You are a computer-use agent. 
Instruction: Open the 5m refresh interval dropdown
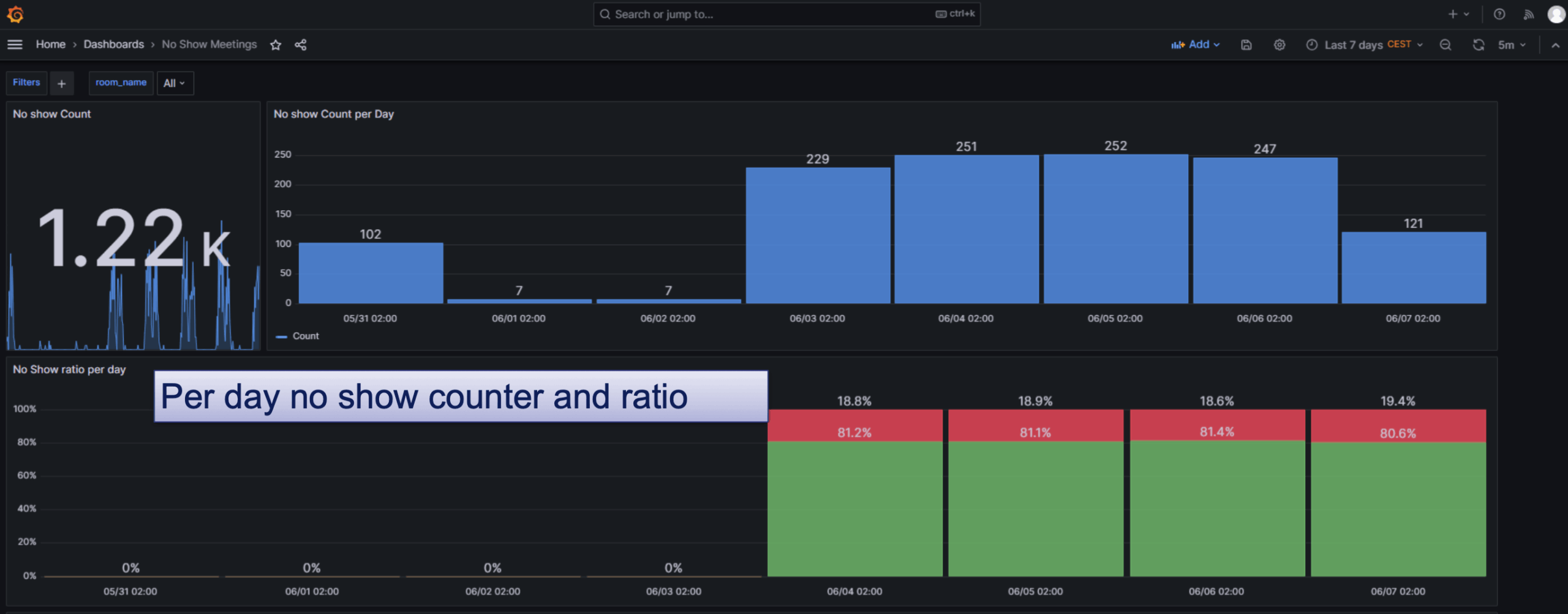(1512, 45)
